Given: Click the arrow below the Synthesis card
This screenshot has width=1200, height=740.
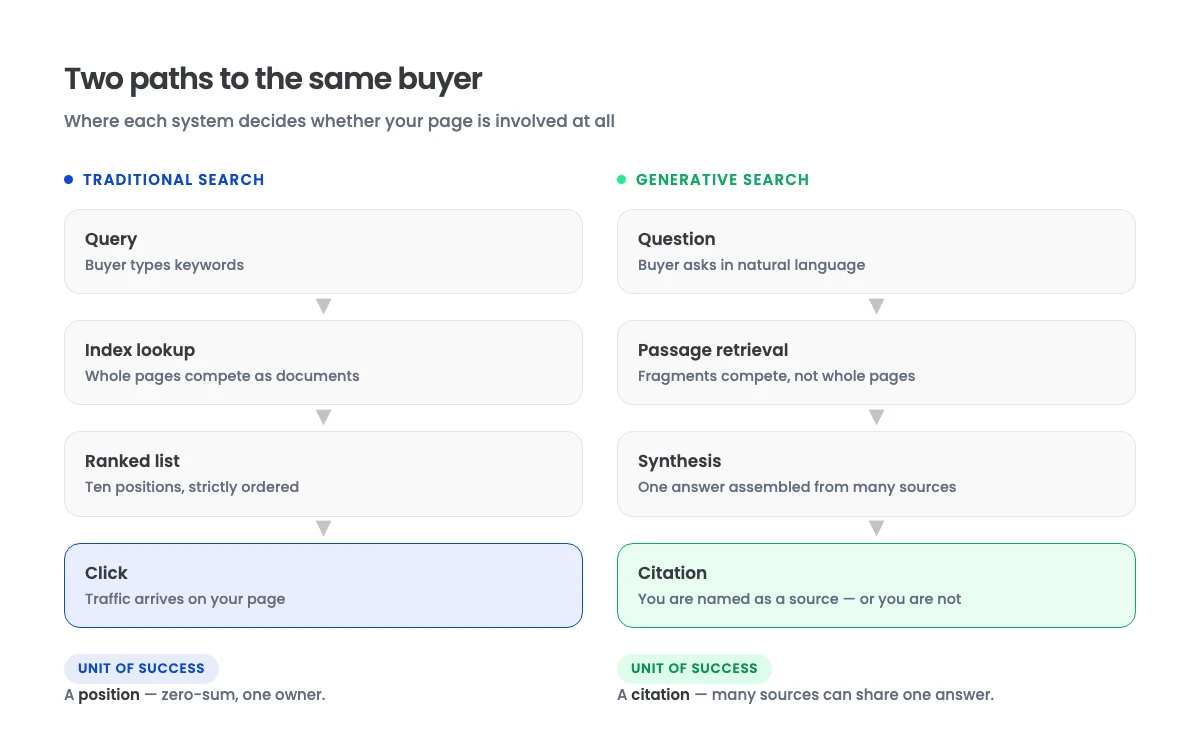Looking at the screenshot, I should tap(876, 528).
